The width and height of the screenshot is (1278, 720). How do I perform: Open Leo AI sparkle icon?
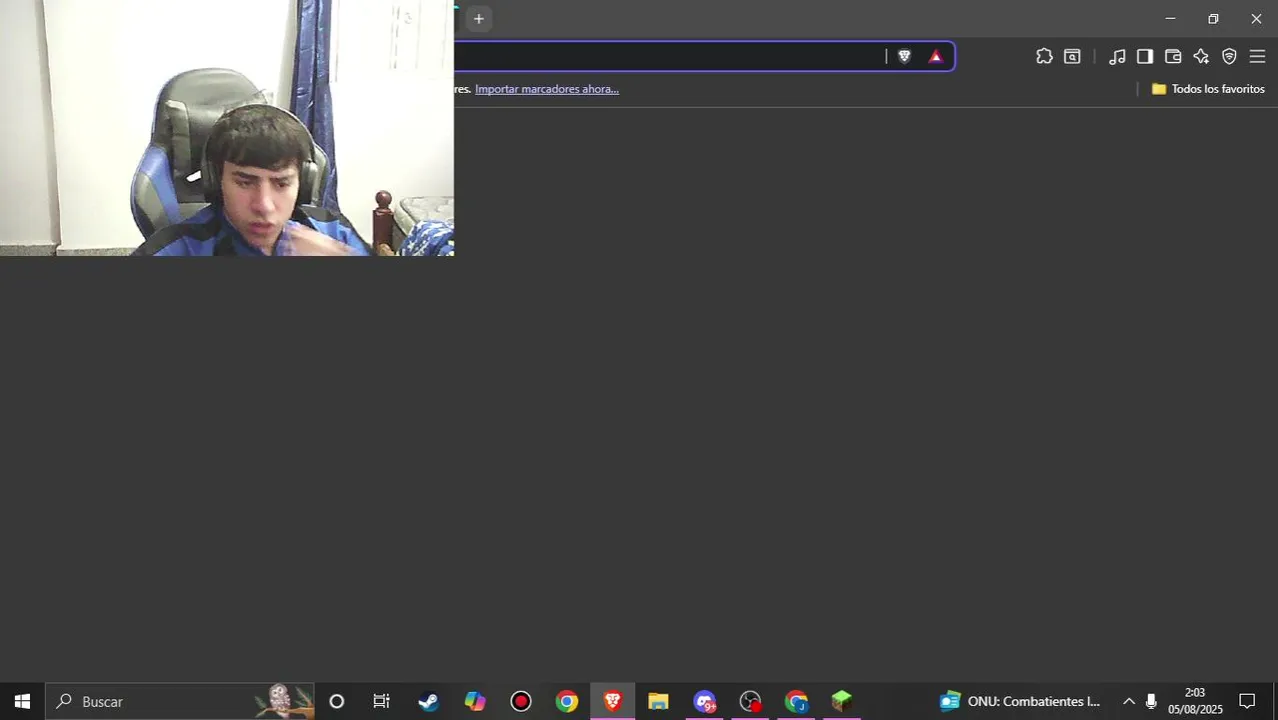tap(1201, 57)
